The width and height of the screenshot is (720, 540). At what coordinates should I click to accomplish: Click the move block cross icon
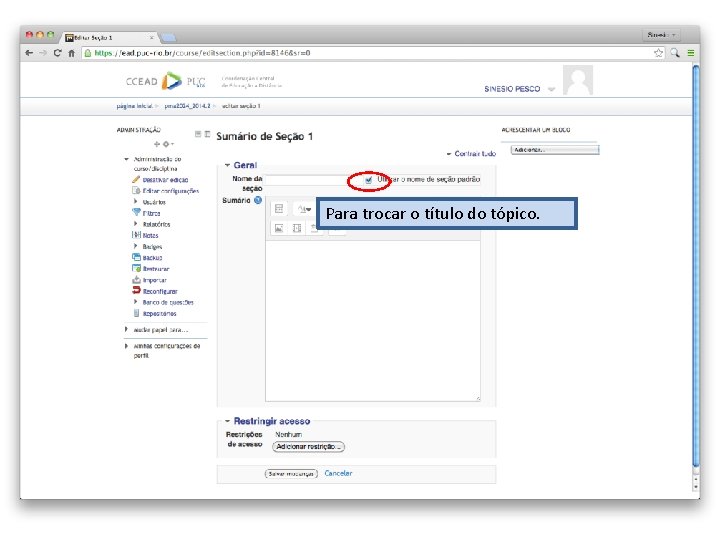click(157, 144)
